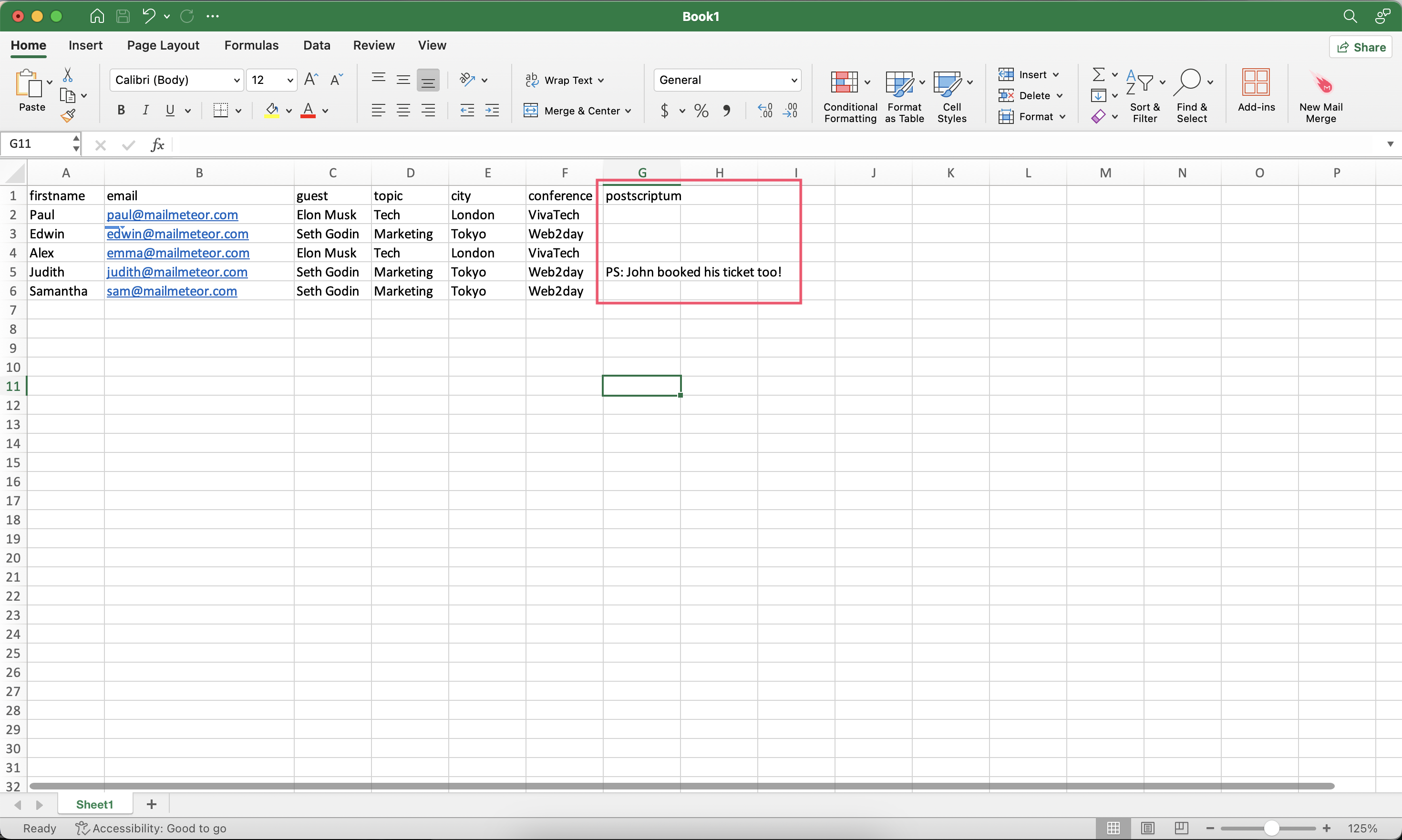Add a new sheet with plus button
Viewport: 1402px width, 840px height.
click(x=152, y=804)
